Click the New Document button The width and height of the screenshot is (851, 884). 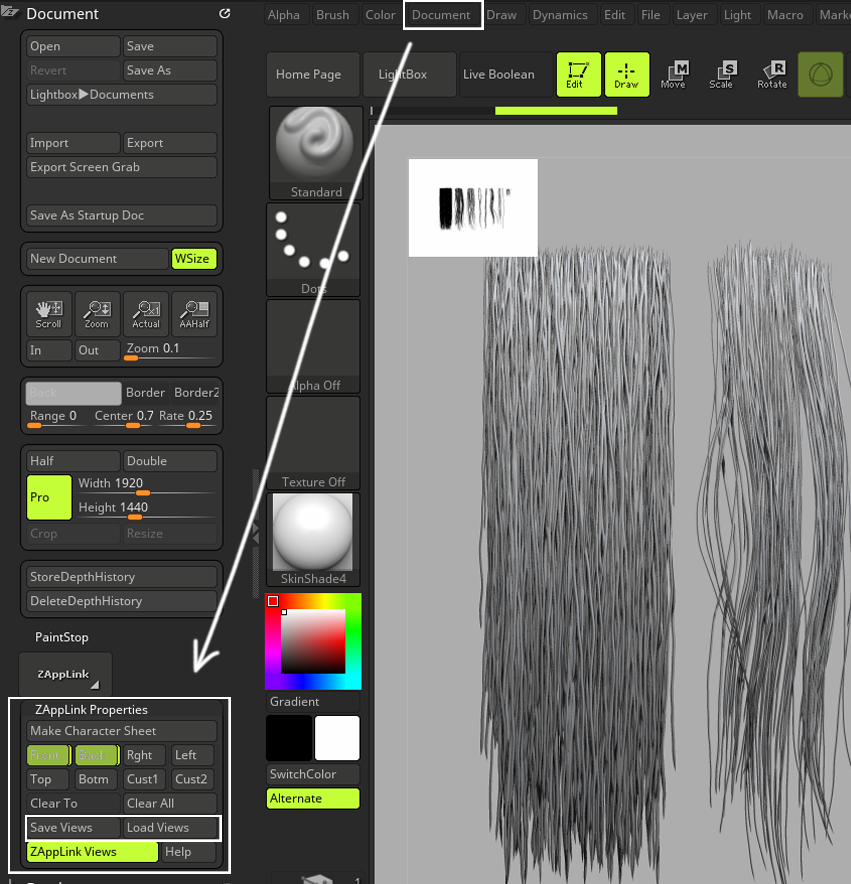(x=98, y=259)
